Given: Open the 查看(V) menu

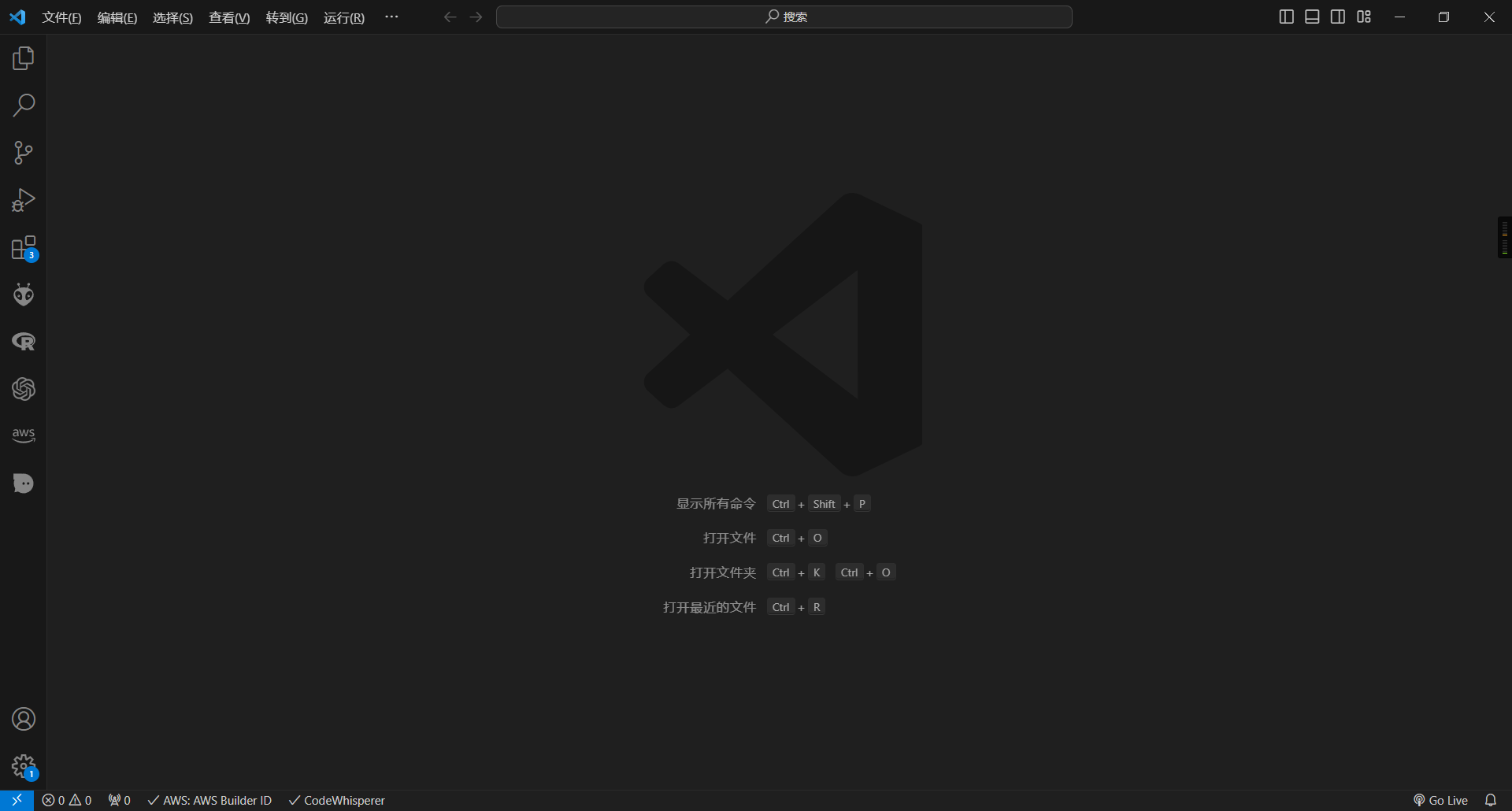Looking at the screenshot, I should click(229, 17).
